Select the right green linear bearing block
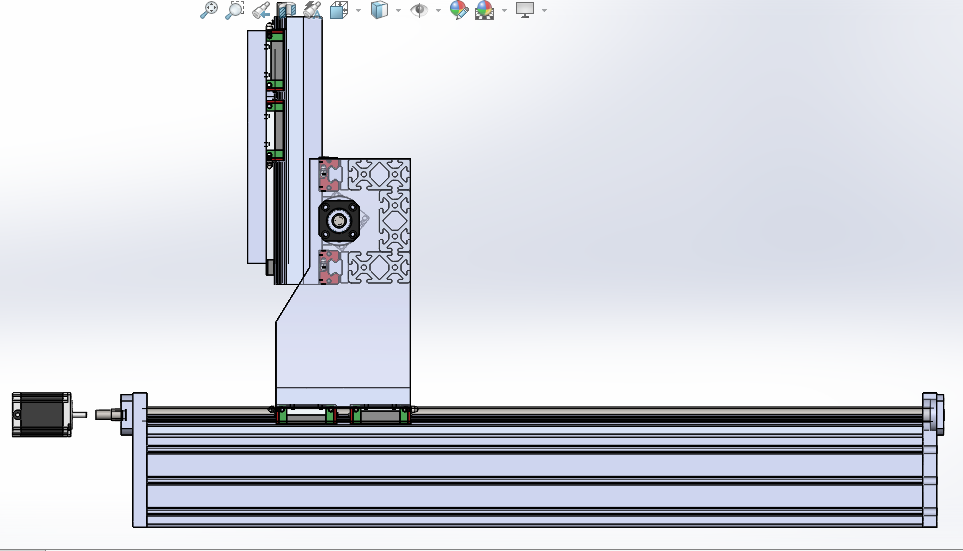The height and width of the screenshot is (551, 963). pyautogui.click(x=381, y=415)
